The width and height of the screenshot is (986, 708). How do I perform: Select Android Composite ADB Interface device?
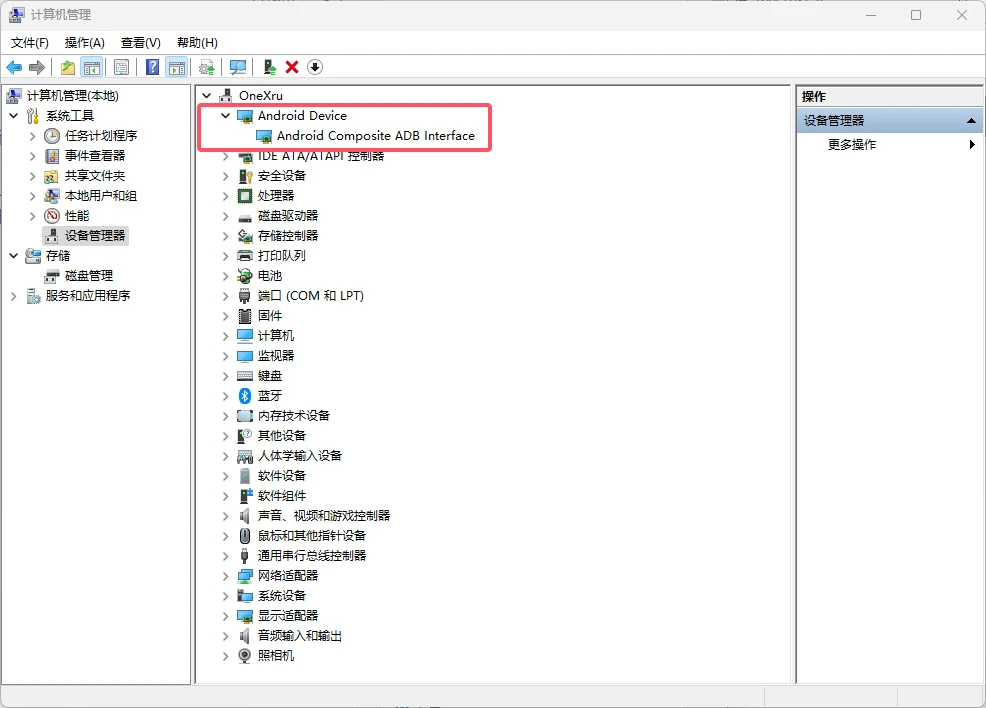click(375, 136)
